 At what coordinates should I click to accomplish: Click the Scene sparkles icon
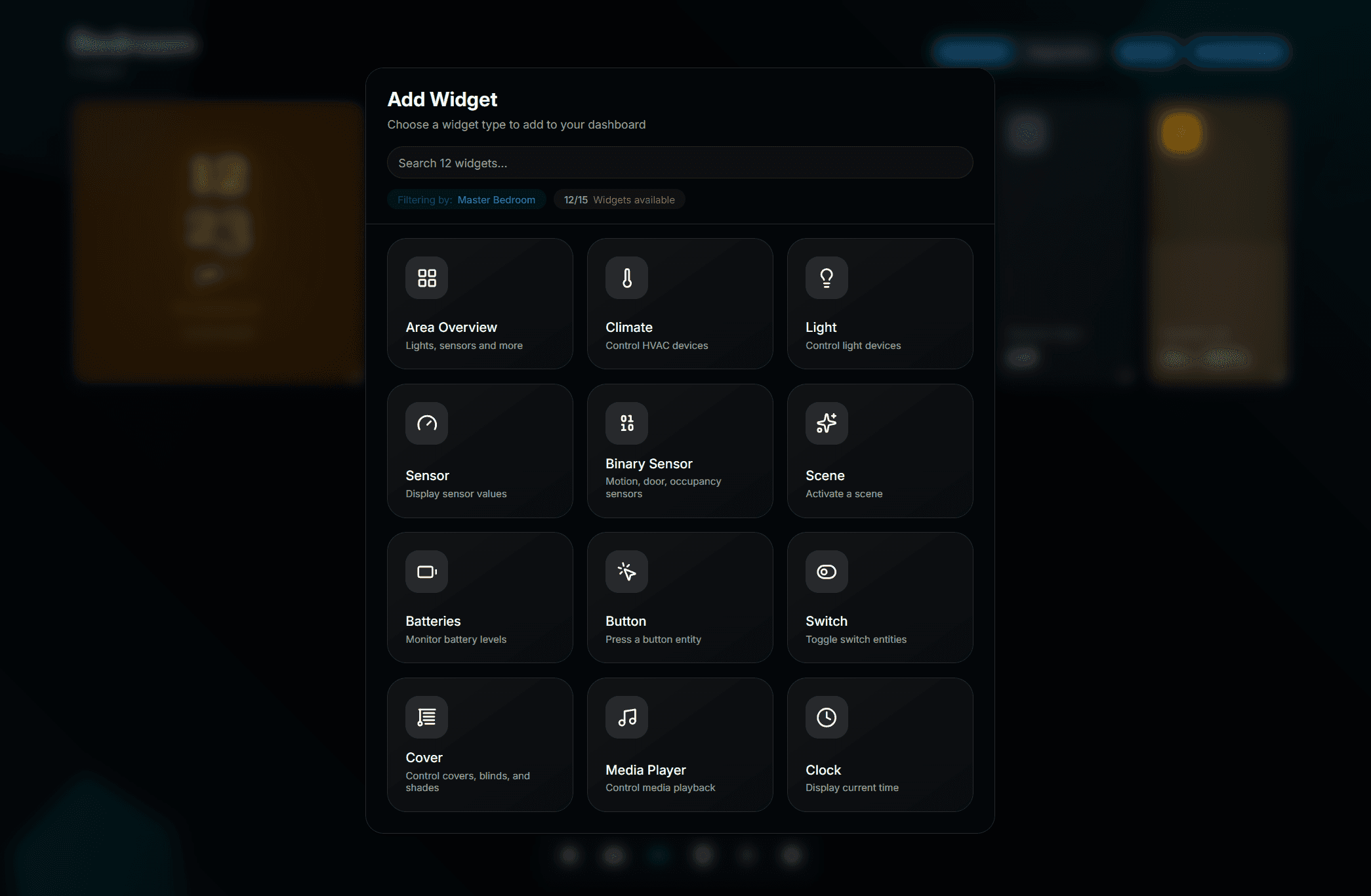point(827,424)
